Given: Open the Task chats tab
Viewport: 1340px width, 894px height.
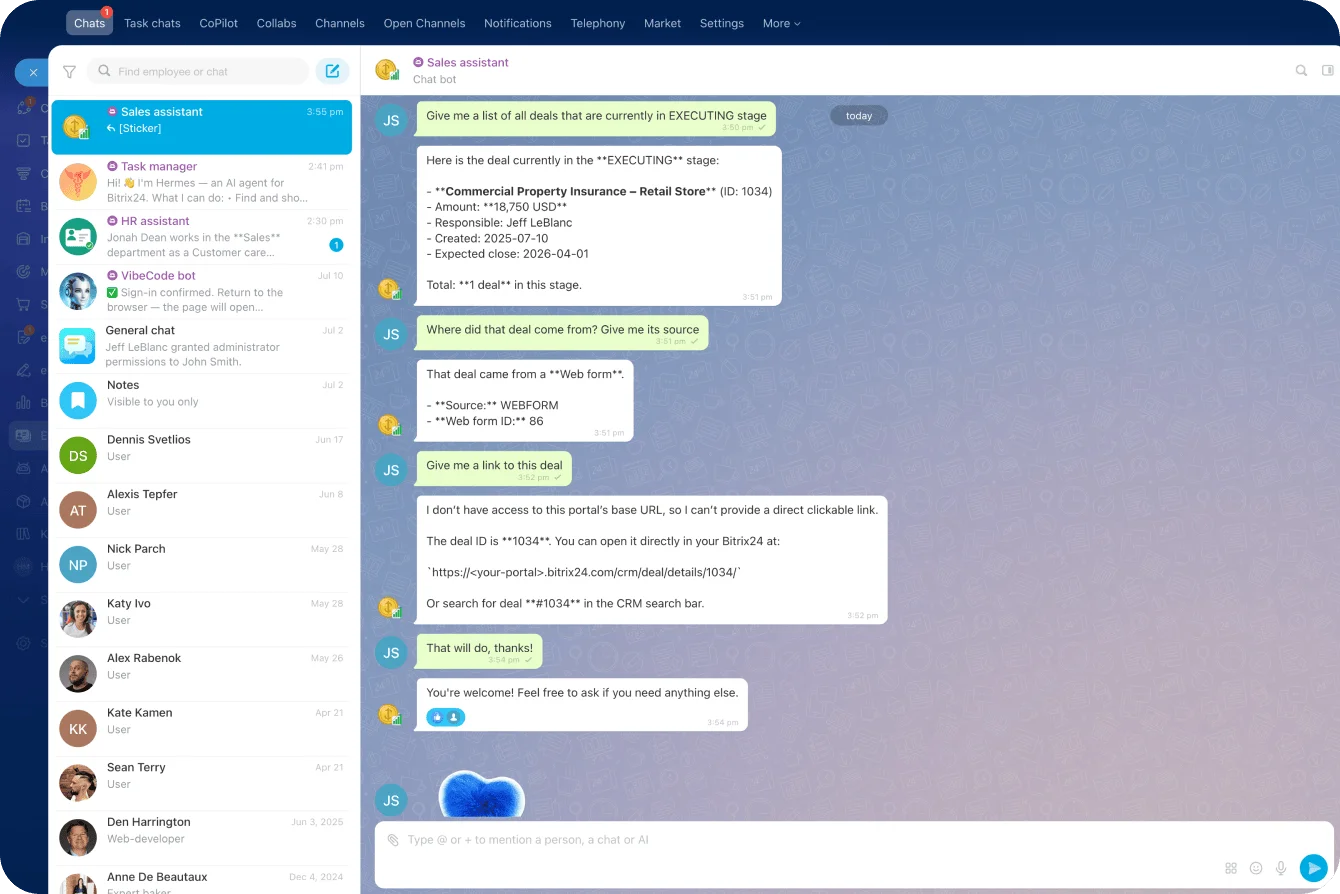Looking at the screenshot, I should 152,23.
